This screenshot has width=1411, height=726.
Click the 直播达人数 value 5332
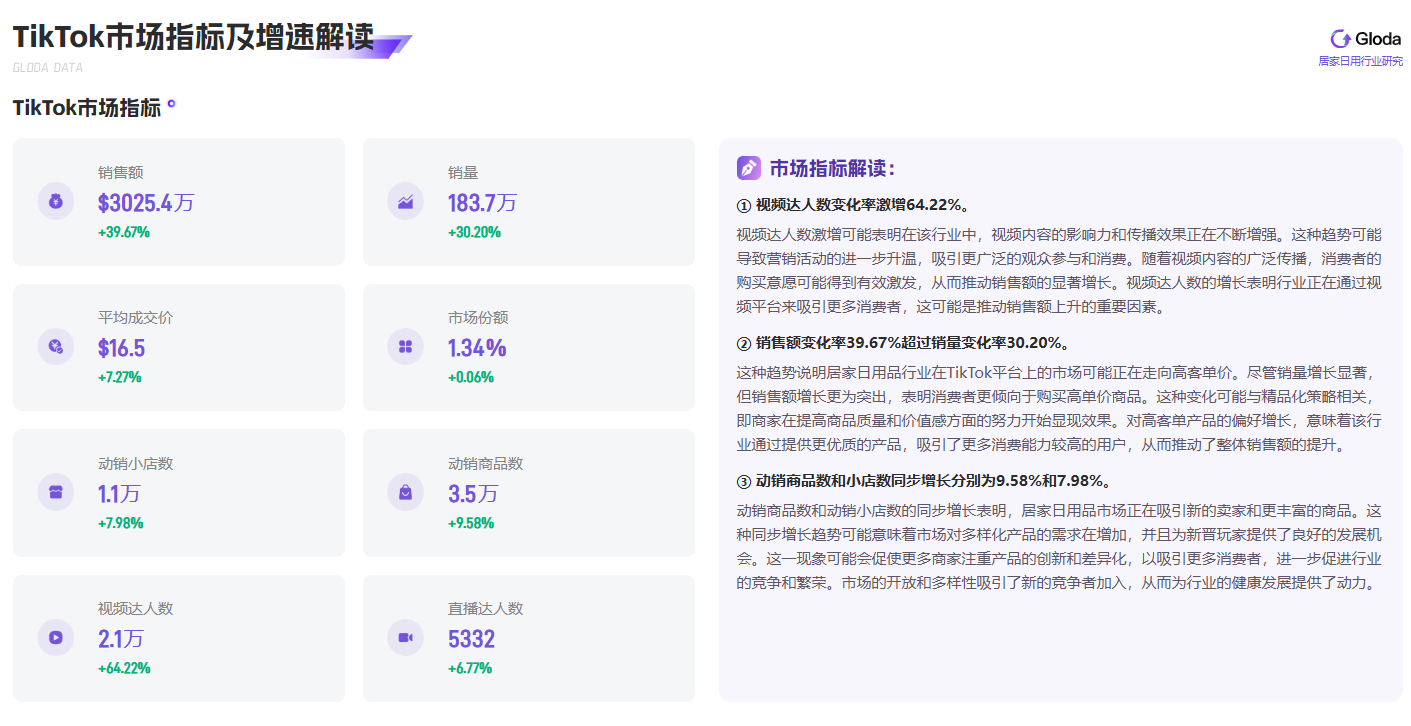click(x=472, y=639)
